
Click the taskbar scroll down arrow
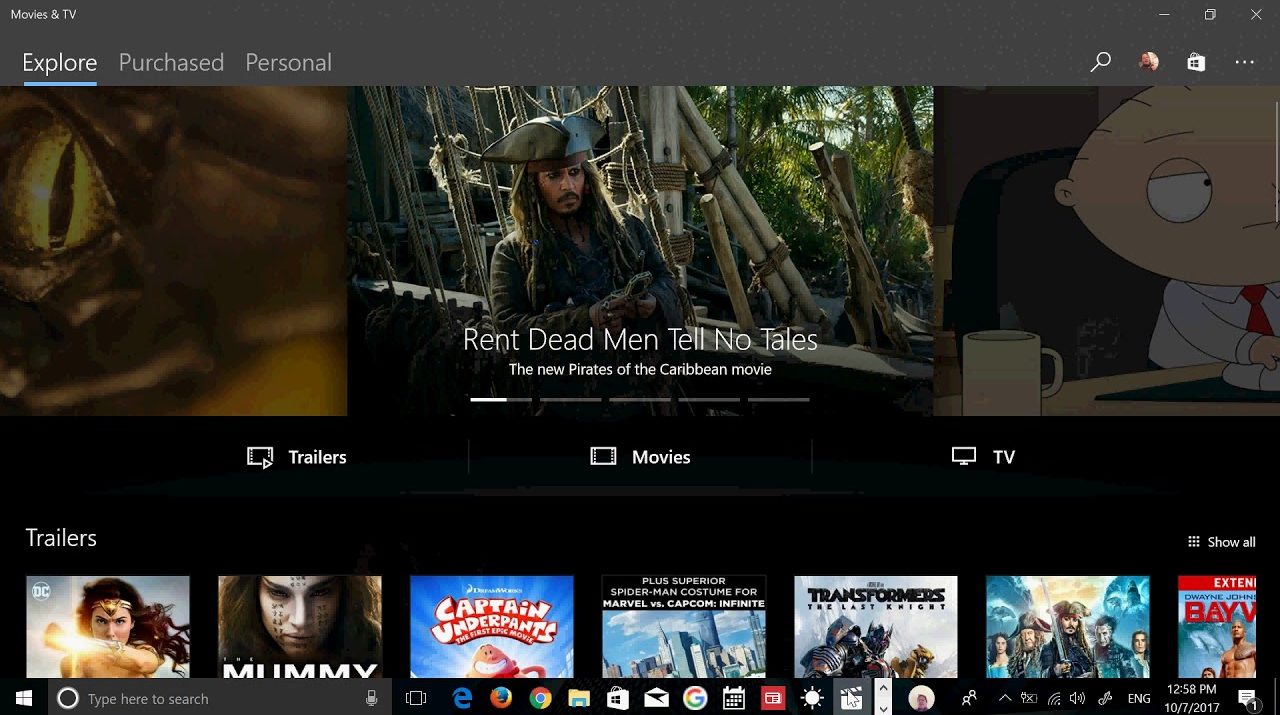pos(883,708)
